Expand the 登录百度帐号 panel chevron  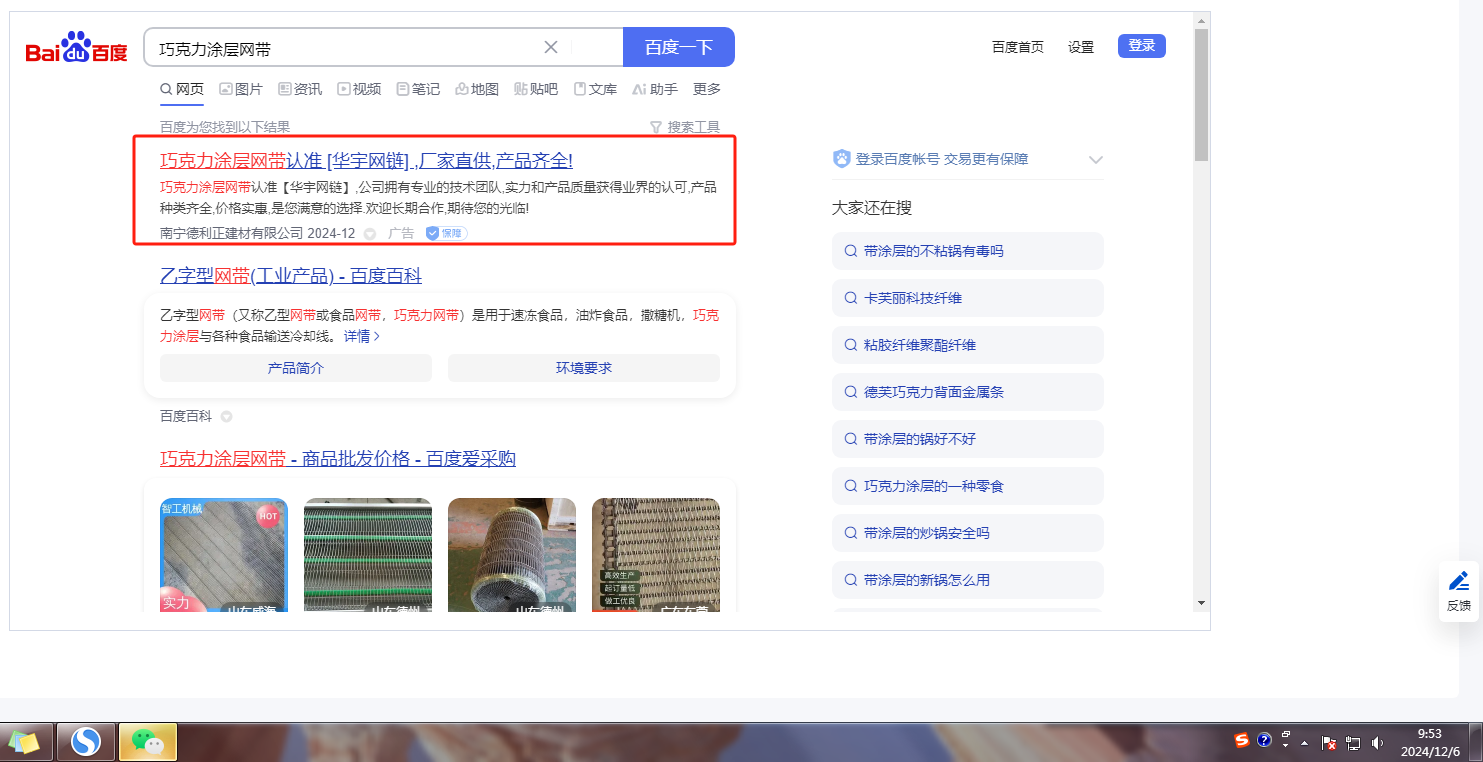tap(1096, 160)
